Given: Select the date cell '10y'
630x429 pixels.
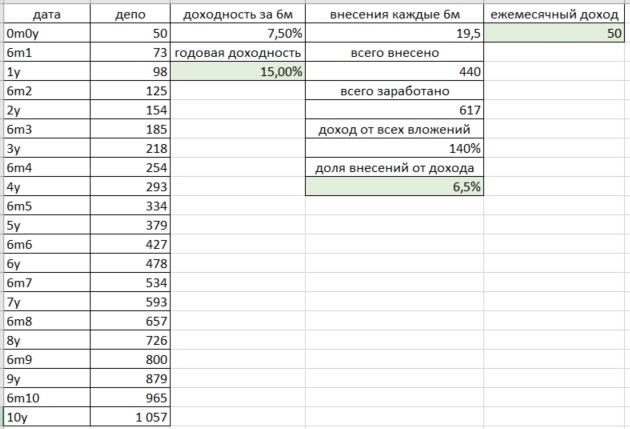Looking at the screenshot, I should (x=47, y=417).
